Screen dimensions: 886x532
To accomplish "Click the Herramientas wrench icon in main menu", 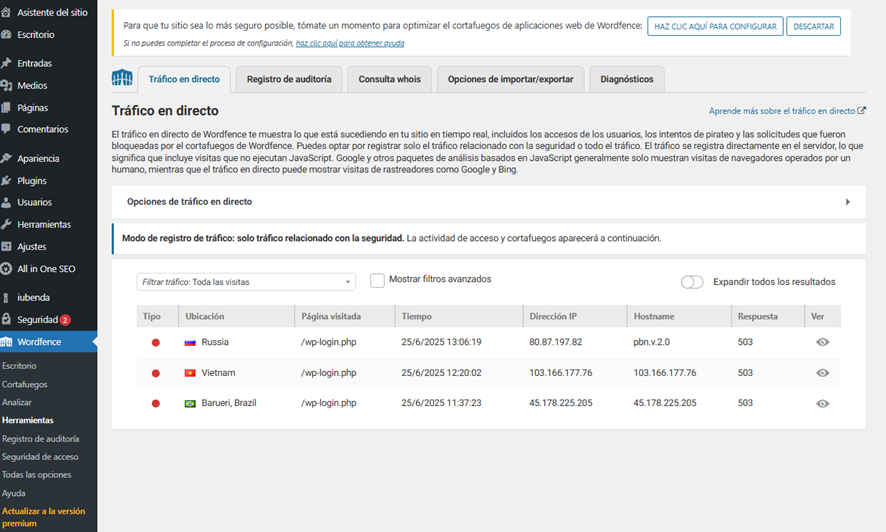I will (6, 224).
